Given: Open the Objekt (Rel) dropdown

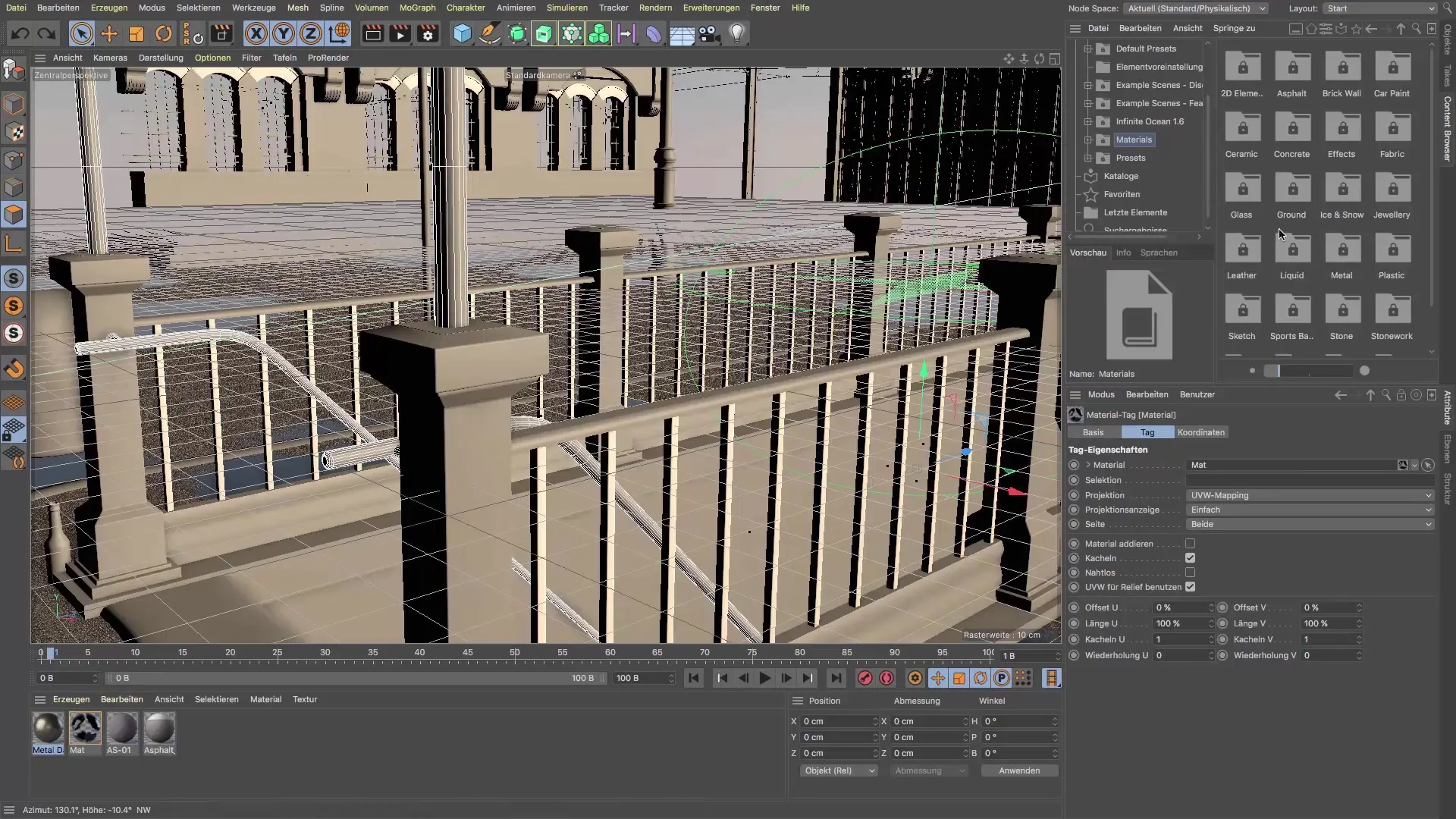Looking at the screenshot, I should point(839,770).
